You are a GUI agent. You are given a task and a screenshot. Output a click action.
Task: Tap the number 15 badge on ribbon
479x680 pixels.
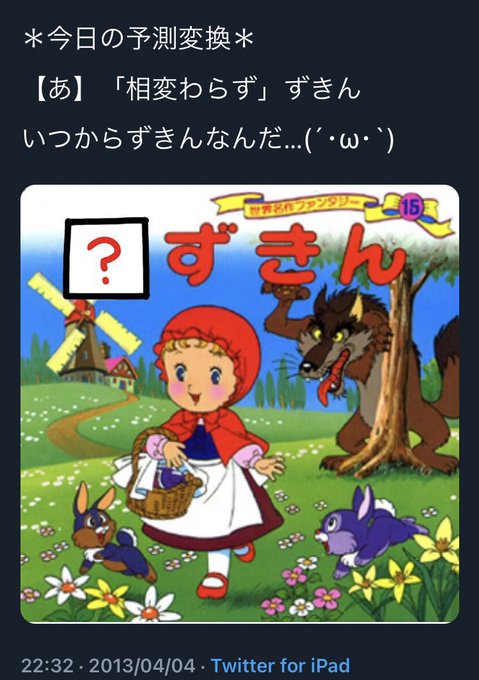[x=411, y=208]
